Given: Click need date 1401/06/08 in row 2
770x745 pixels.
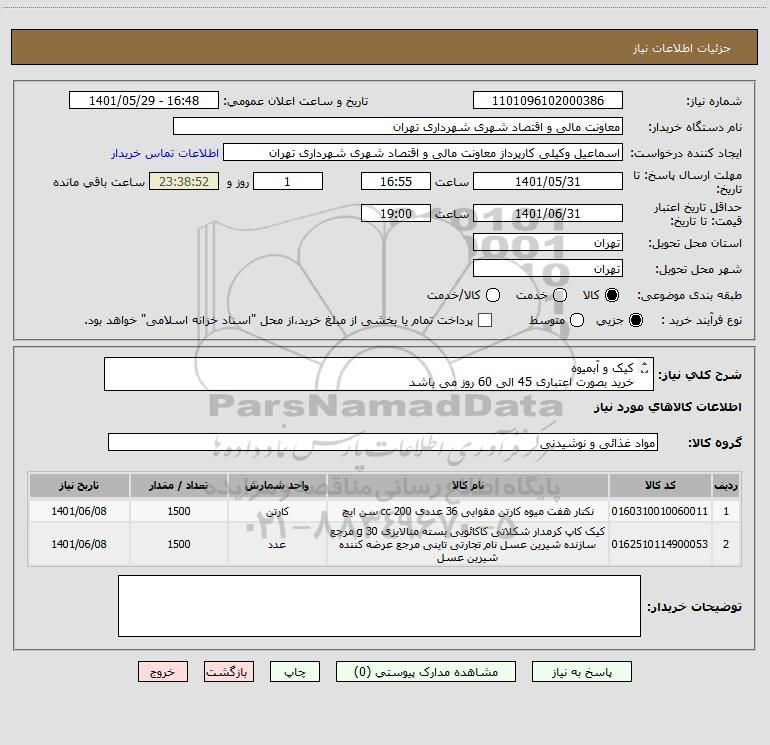Looking at the screenshot, I should click(79, 544).
